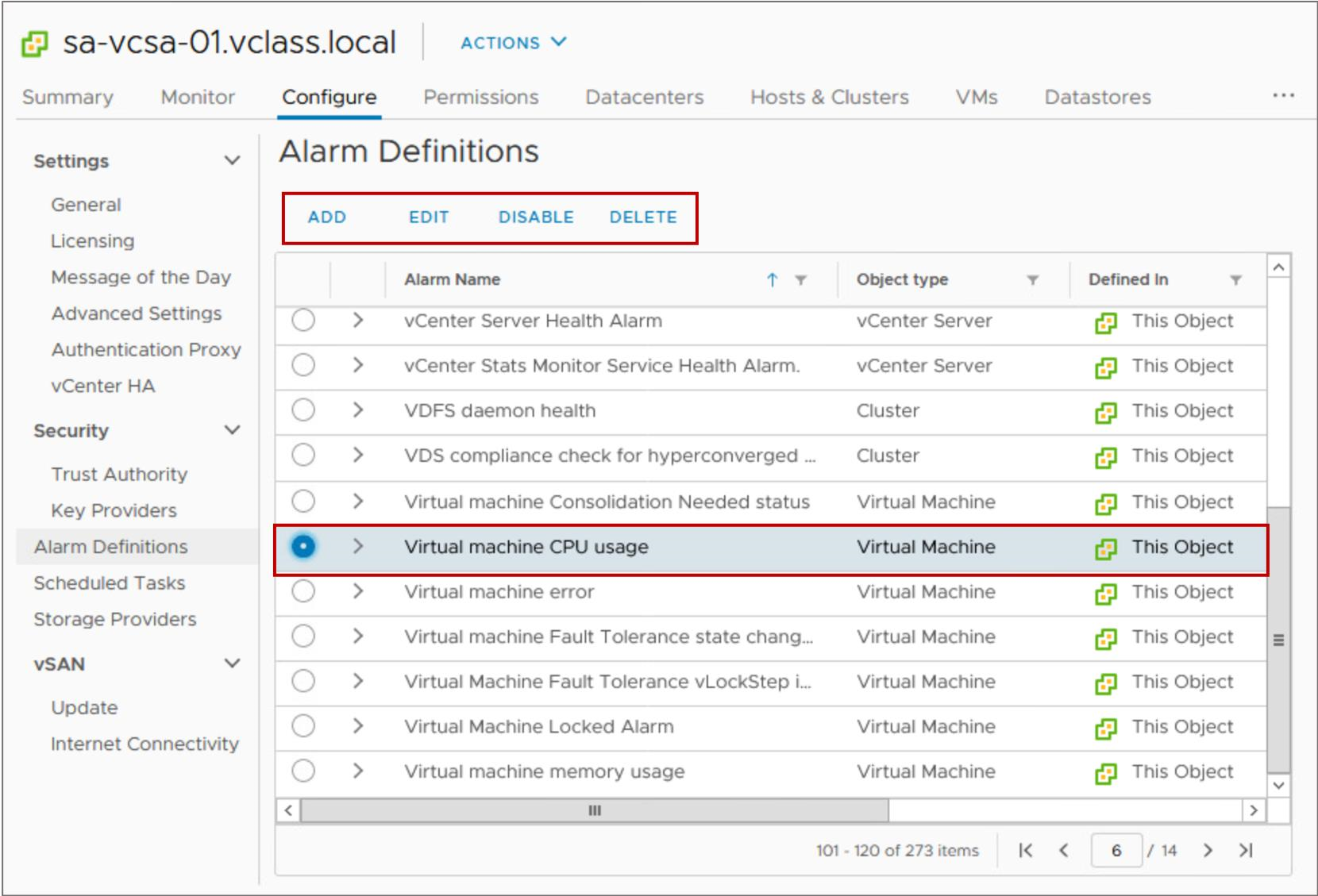Image resolution: width=1318 pixels, height=896 pixels.
Task: Go to the first page of alarms
Action: click(1026, 851)
